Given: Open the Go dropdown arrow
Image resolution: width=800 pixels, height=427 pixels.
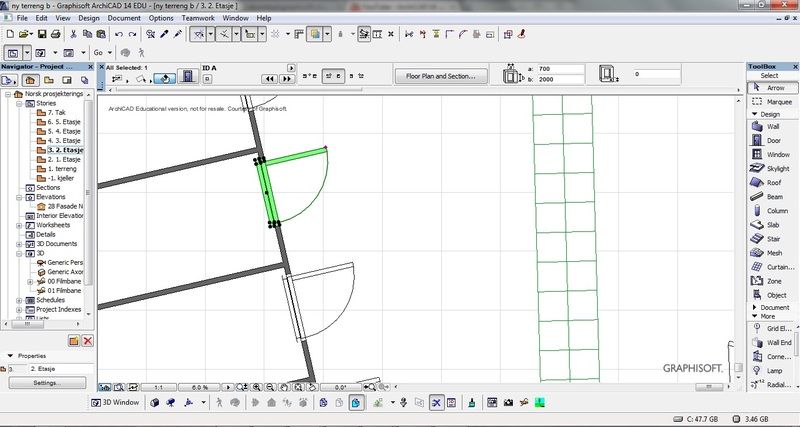Looking at the screenshot, I should 110,53.
